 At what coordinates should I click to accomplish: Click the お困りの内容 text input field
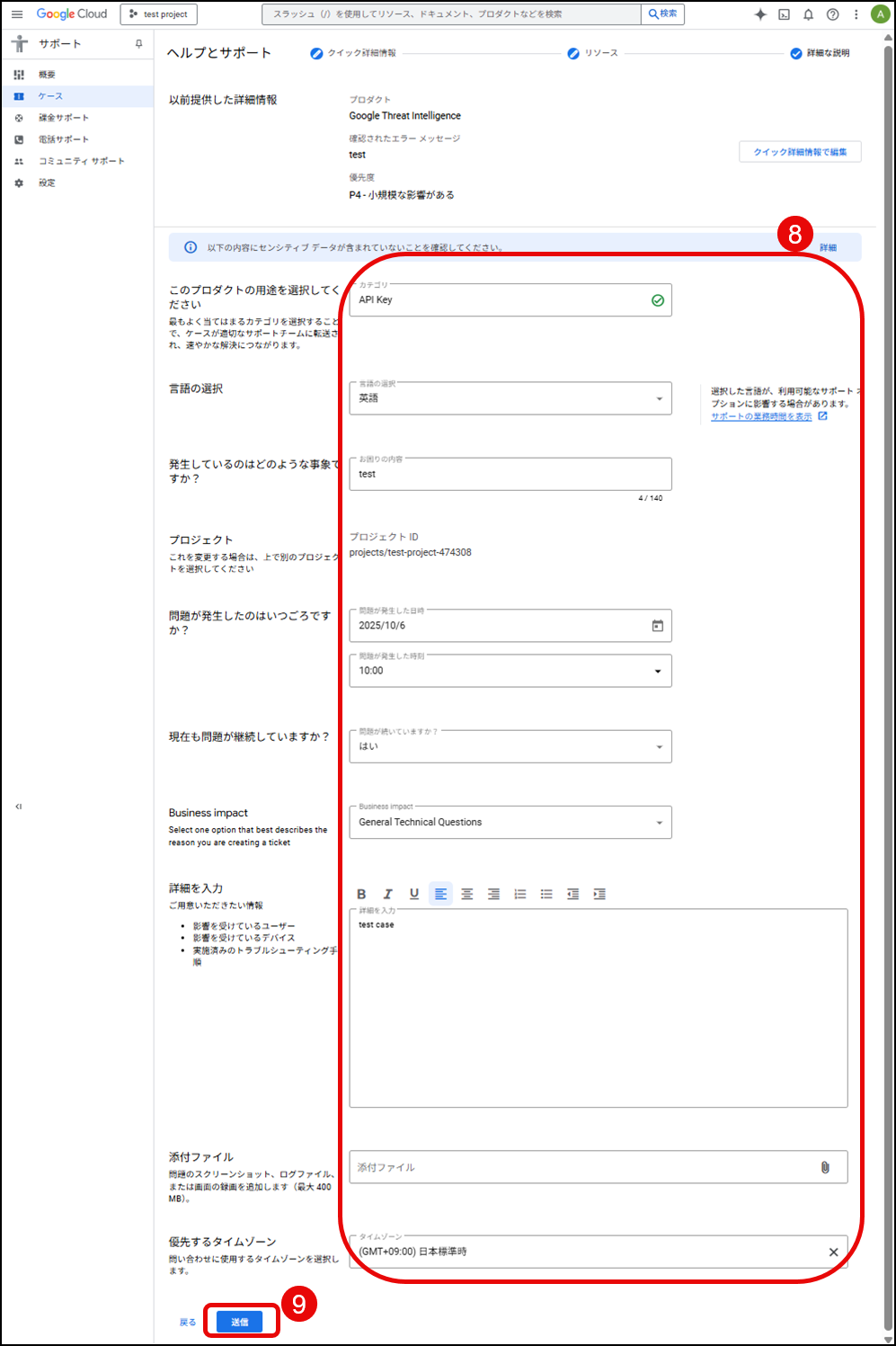(510, 474)
